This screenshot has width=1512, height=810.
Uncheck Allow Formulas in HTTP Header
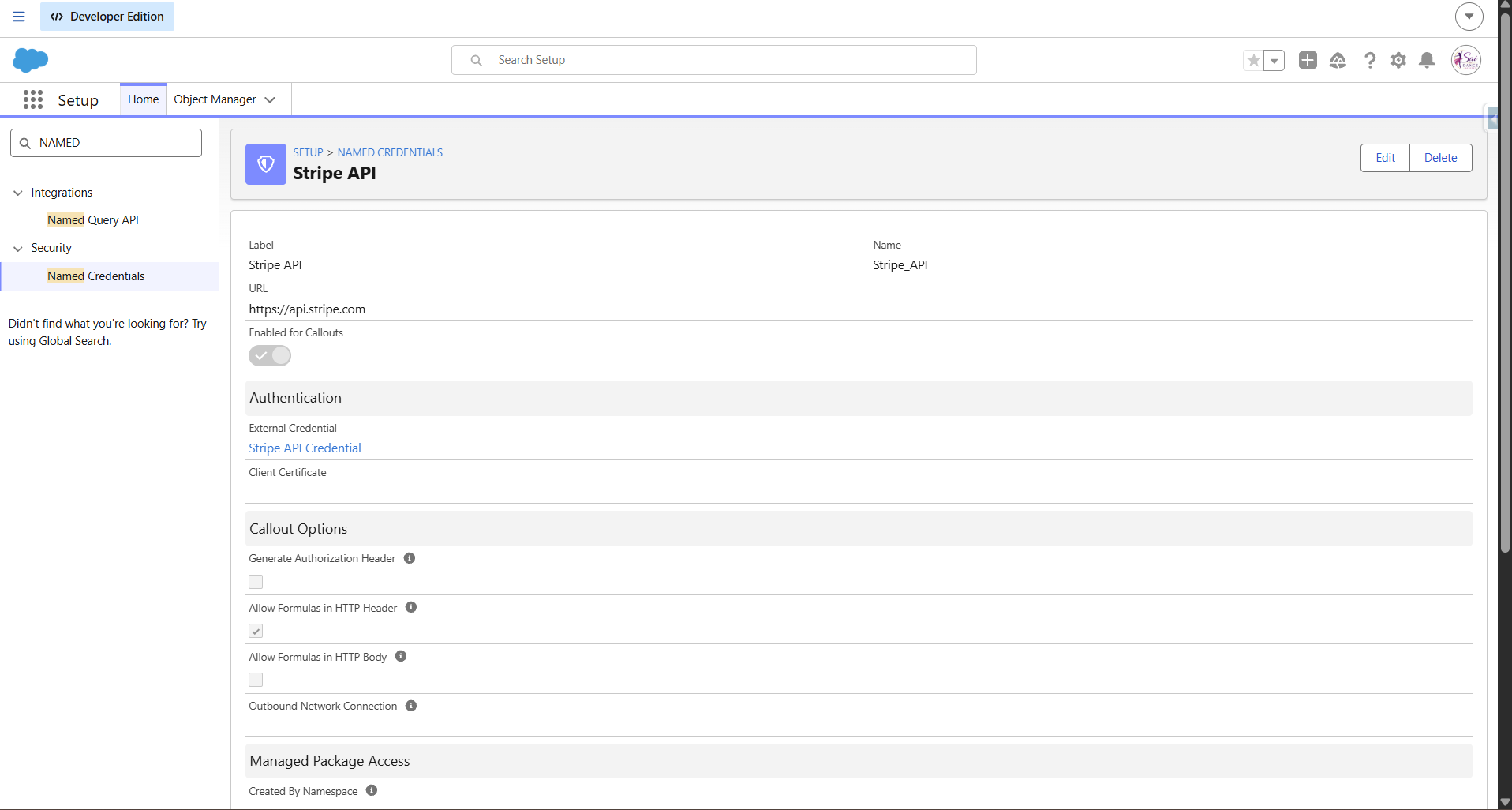tap(256, 631)
